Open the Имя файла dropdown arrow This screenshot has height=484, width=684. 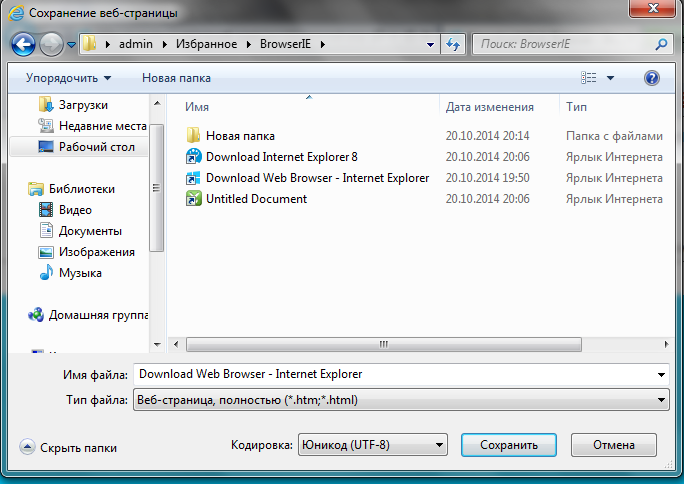(661, 375)
